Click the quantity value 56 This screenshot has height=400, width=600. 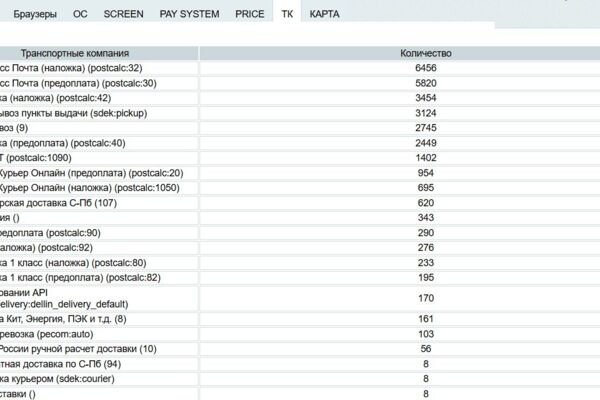(426, 349)
